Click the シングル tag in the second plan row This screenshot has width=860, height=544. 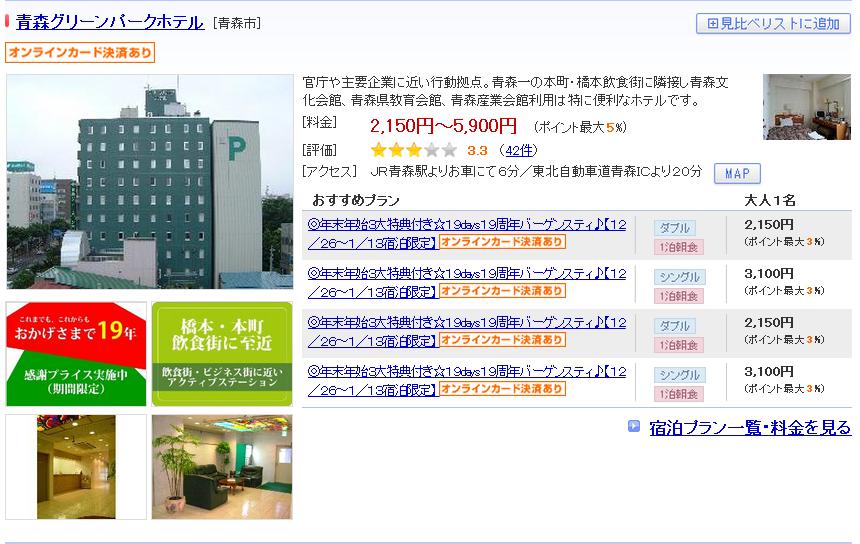(x=680, y=277)
